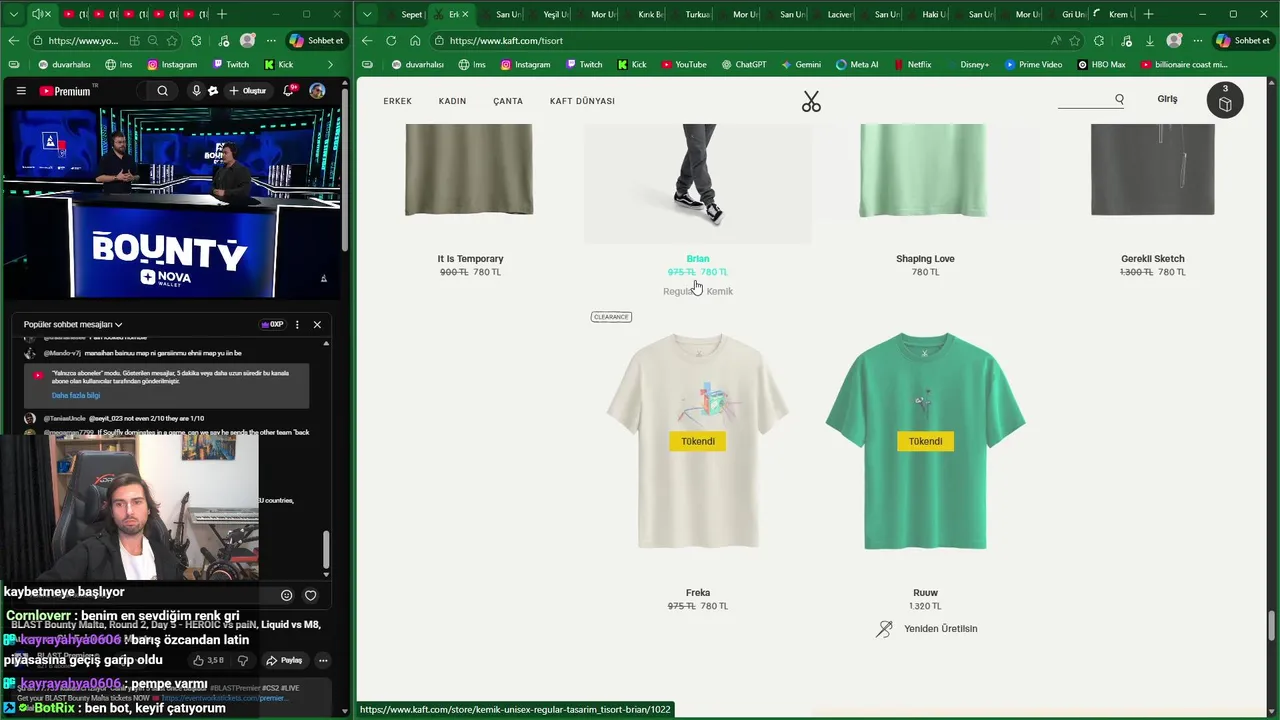Like the video with thumbs up
Image resolution: width=1280 pixels, height=720 pixels.
pos(208,660)
